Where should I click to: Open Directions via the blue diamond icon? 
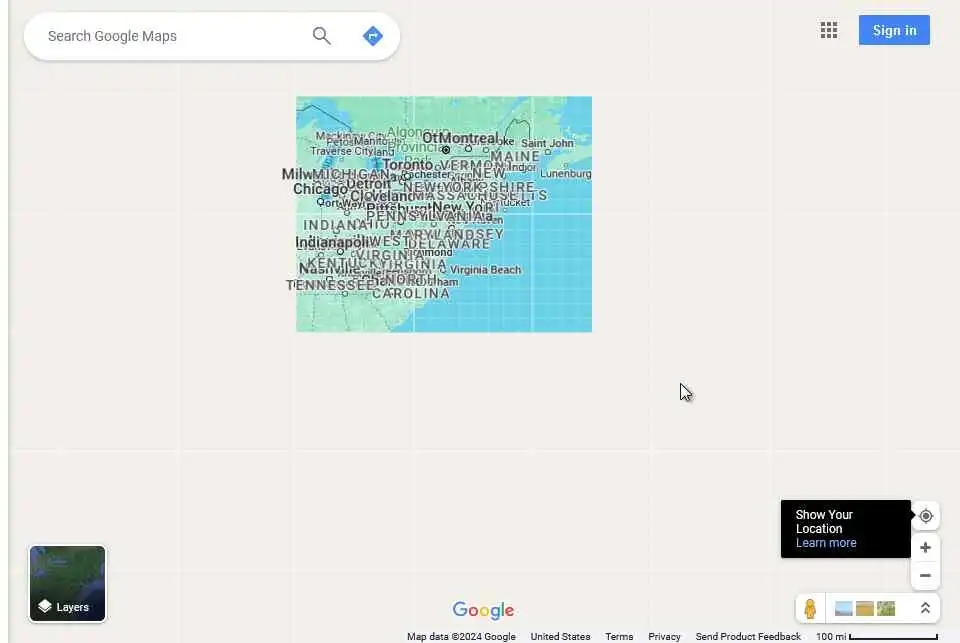point(373,36)
